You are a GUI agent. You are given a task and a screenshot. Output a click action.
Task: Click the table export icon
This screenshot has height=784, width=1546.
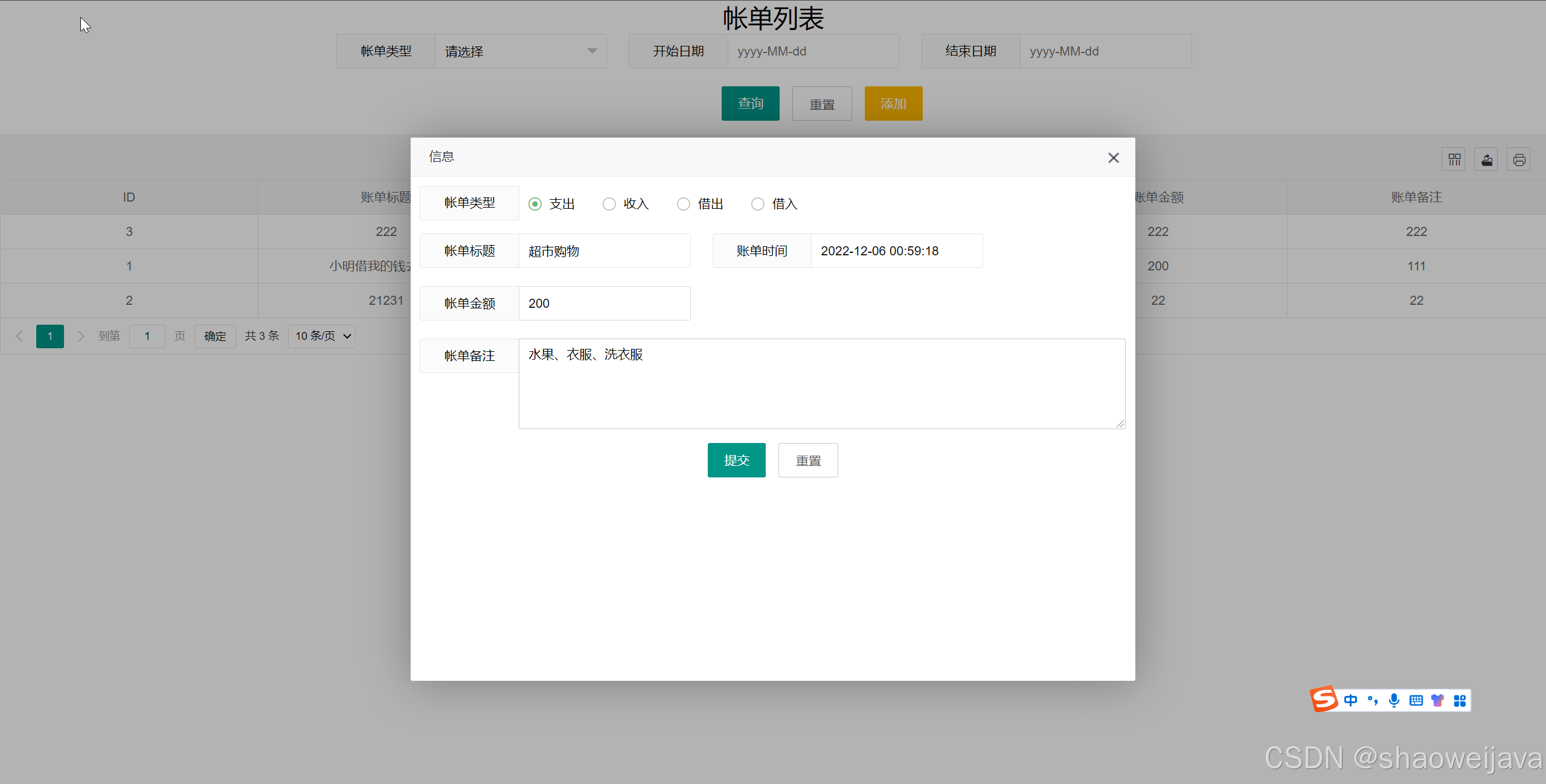point(1486,160)
